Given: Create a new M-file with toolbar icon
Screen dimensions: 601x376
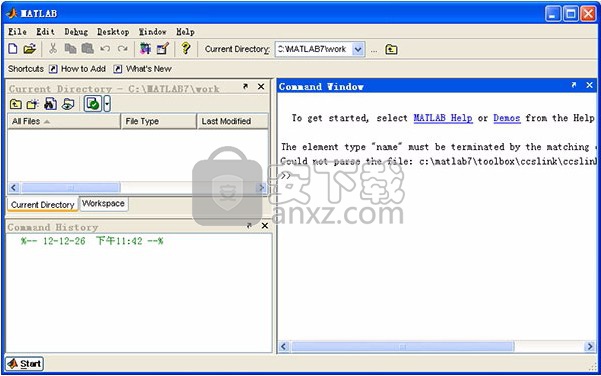Looking at the screenshot, I should point(13,49).
